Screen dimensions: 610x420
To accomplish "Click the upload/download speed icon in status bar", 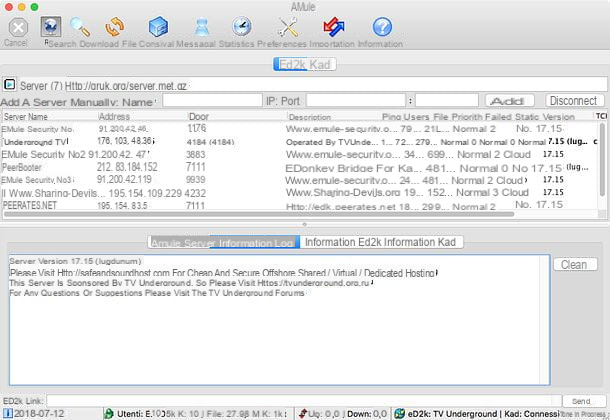I will (303, 414).
